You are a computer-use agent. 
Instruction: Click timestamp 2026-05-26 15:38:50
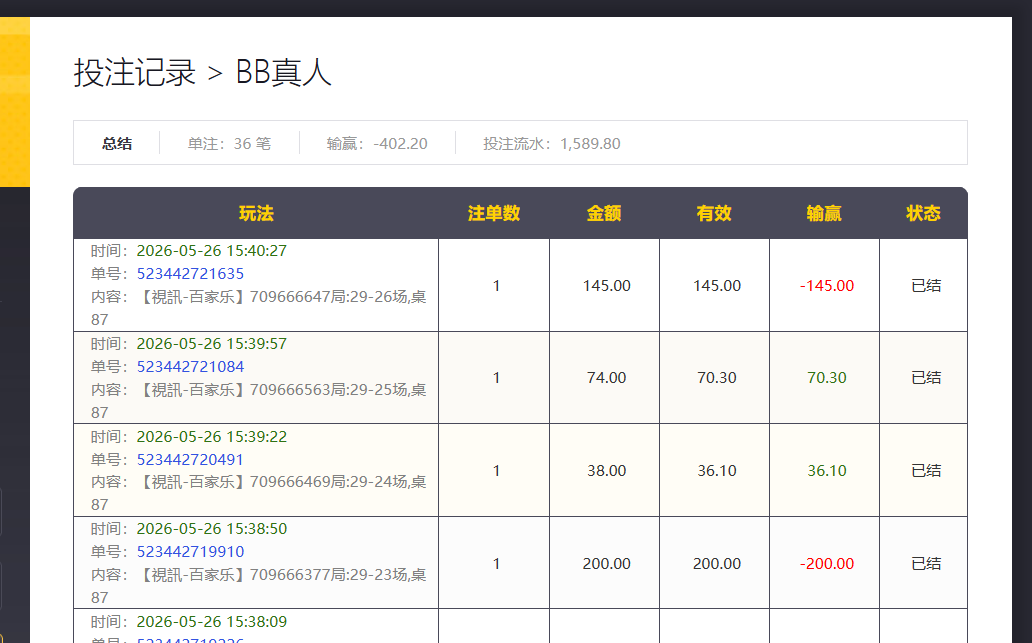click(212, 528)
